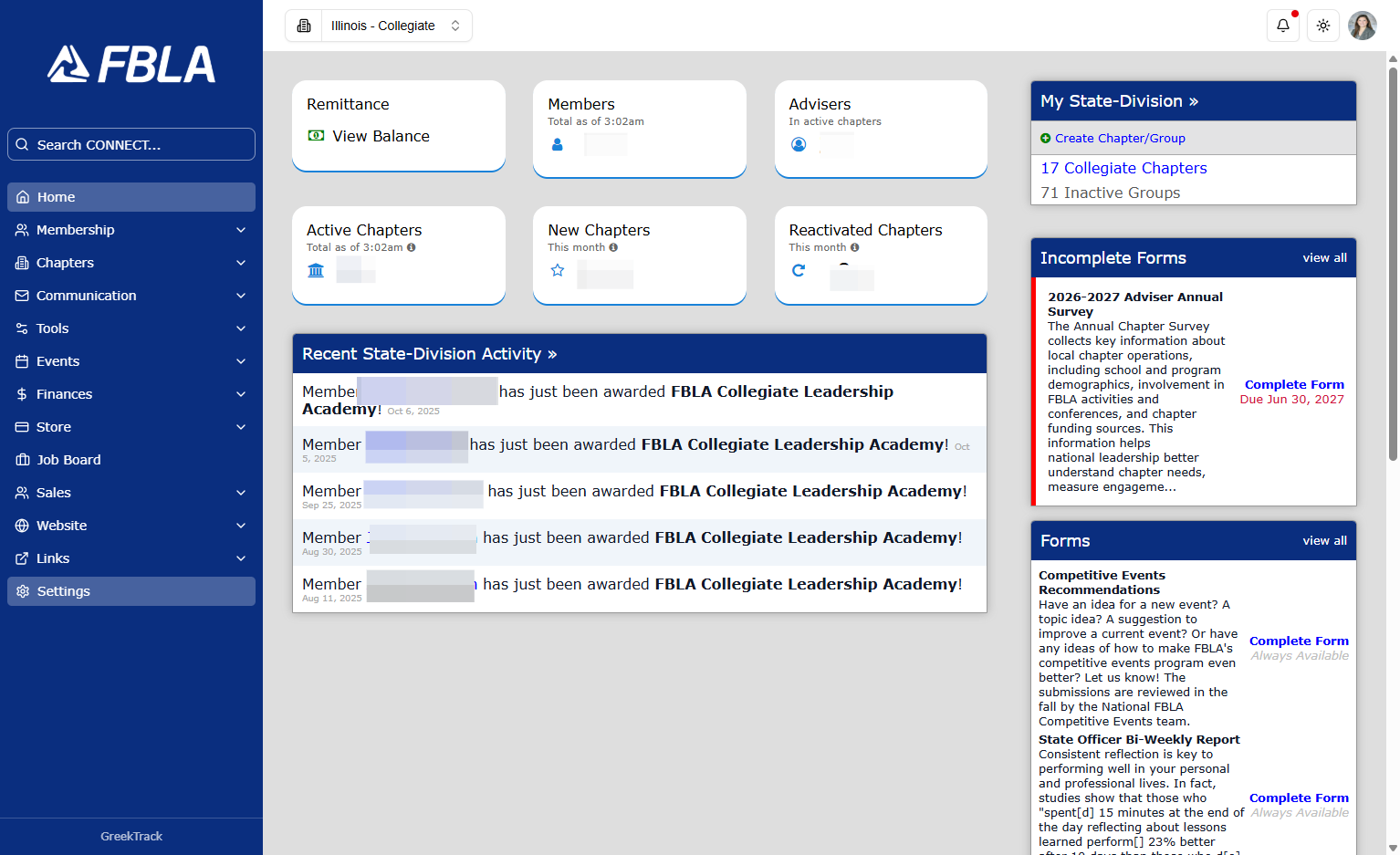Open the Sales menu item
Viewport: 1400px width, 855px height.
point(131,493)
